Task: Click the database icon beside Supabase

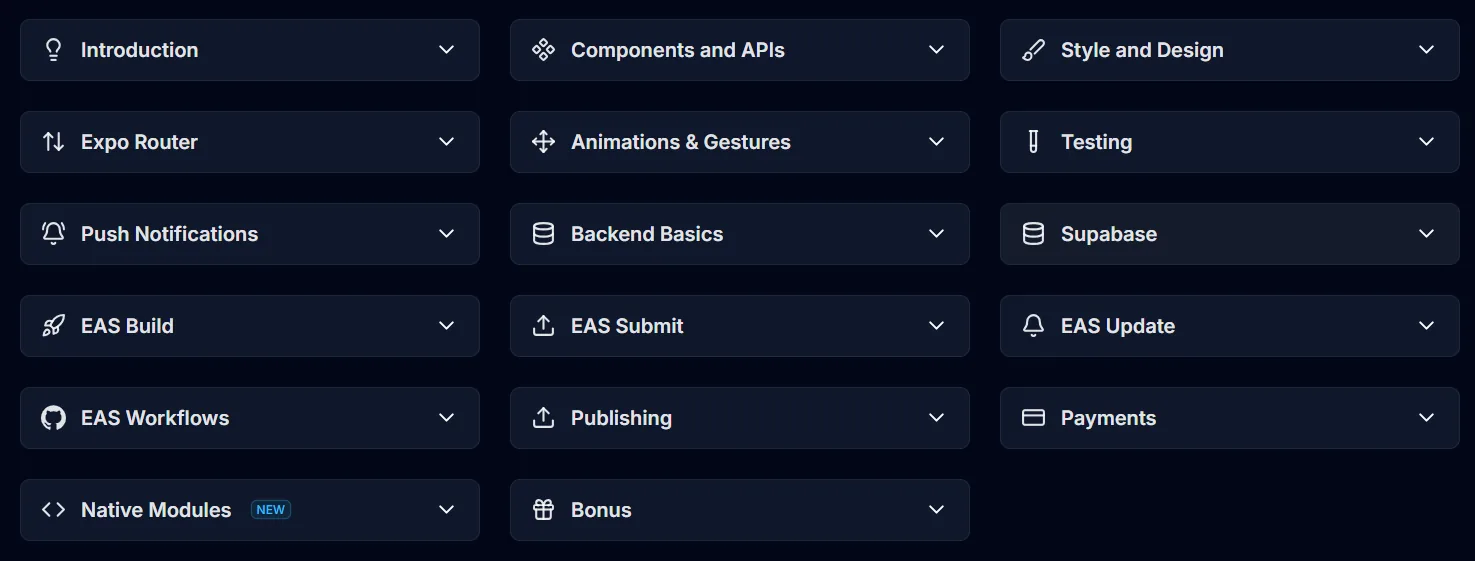Action: pyautogui.click(x=1033, y=234)
